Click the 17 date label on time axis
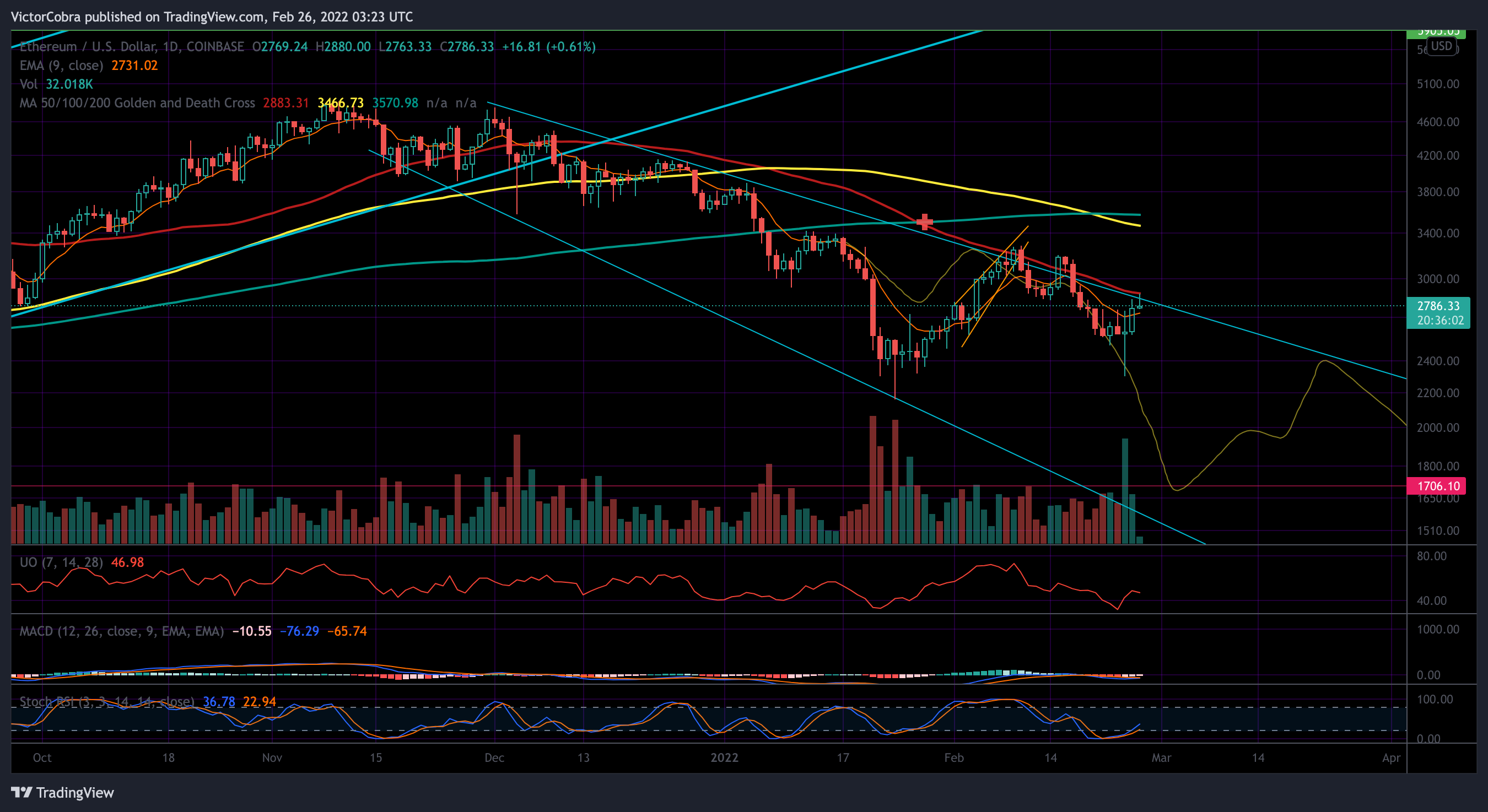This screenshot has width=1488, height=812. (843, 757)
